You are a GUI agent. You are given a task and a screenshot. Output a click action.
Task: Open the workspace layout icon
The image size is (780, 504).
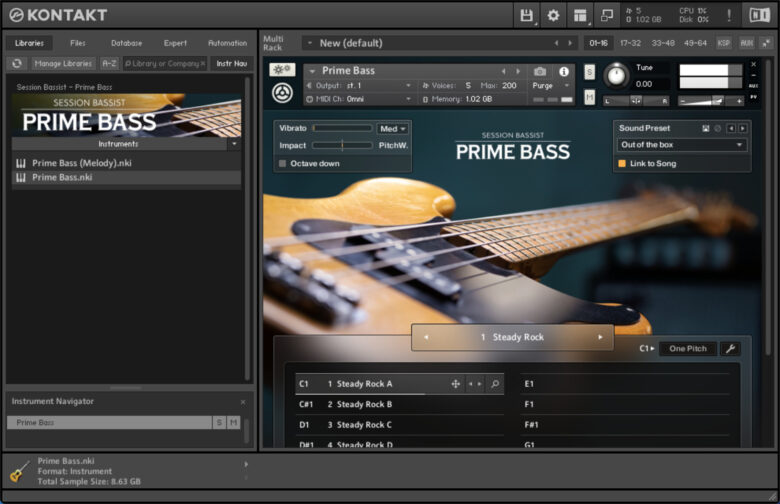point(580,15)
